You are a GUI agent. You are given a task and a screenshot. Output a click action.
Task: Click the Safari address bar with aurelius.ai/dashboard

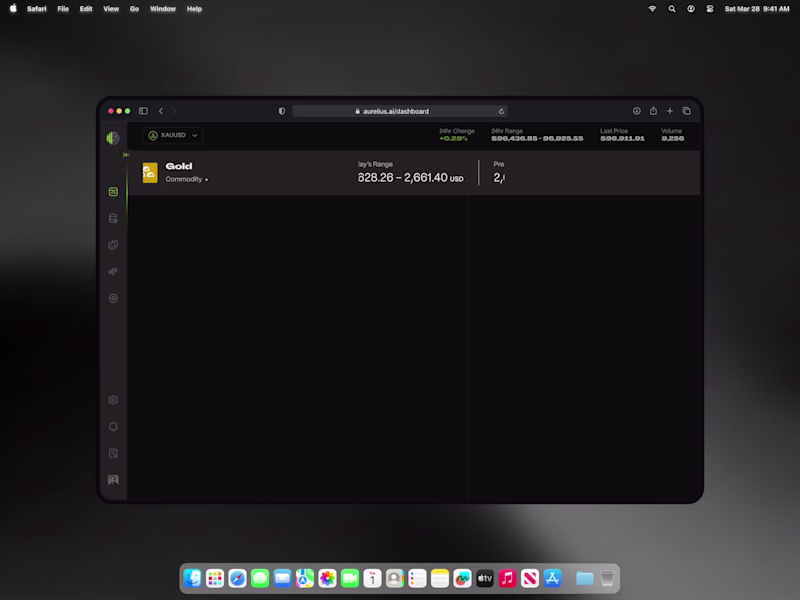399,111
